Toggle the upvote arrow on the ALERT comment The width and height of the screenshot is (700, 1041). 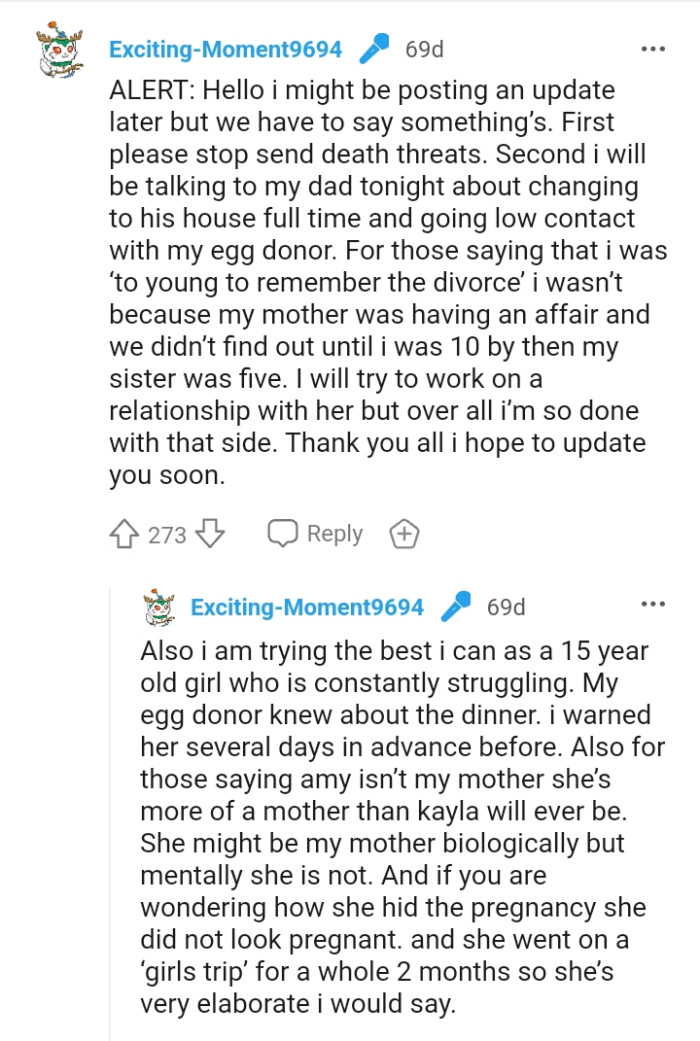(x=123, y=533)
